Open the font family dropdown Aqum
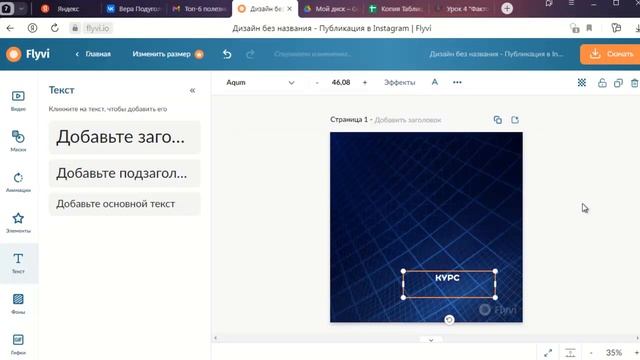Screen dimensions: 640x360 pyautogui.click(x=260, y=82)
